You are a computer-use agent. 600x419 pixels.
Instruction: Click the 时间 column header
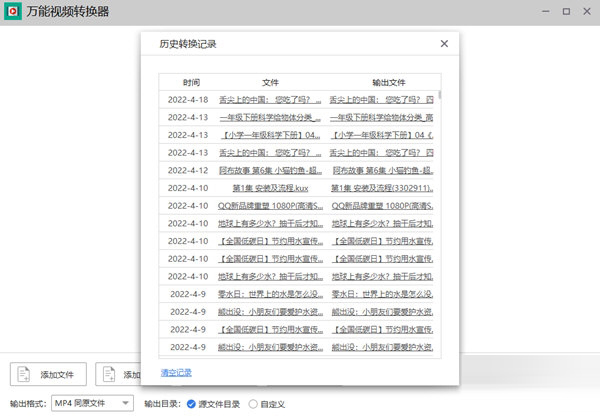pos(191,82)
